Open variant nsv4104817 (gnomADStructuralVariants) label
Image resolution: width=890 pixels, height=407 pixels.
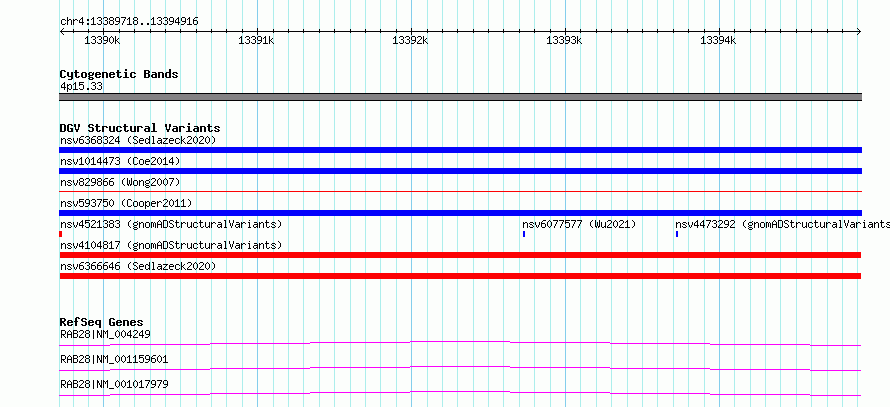(171, 245)
